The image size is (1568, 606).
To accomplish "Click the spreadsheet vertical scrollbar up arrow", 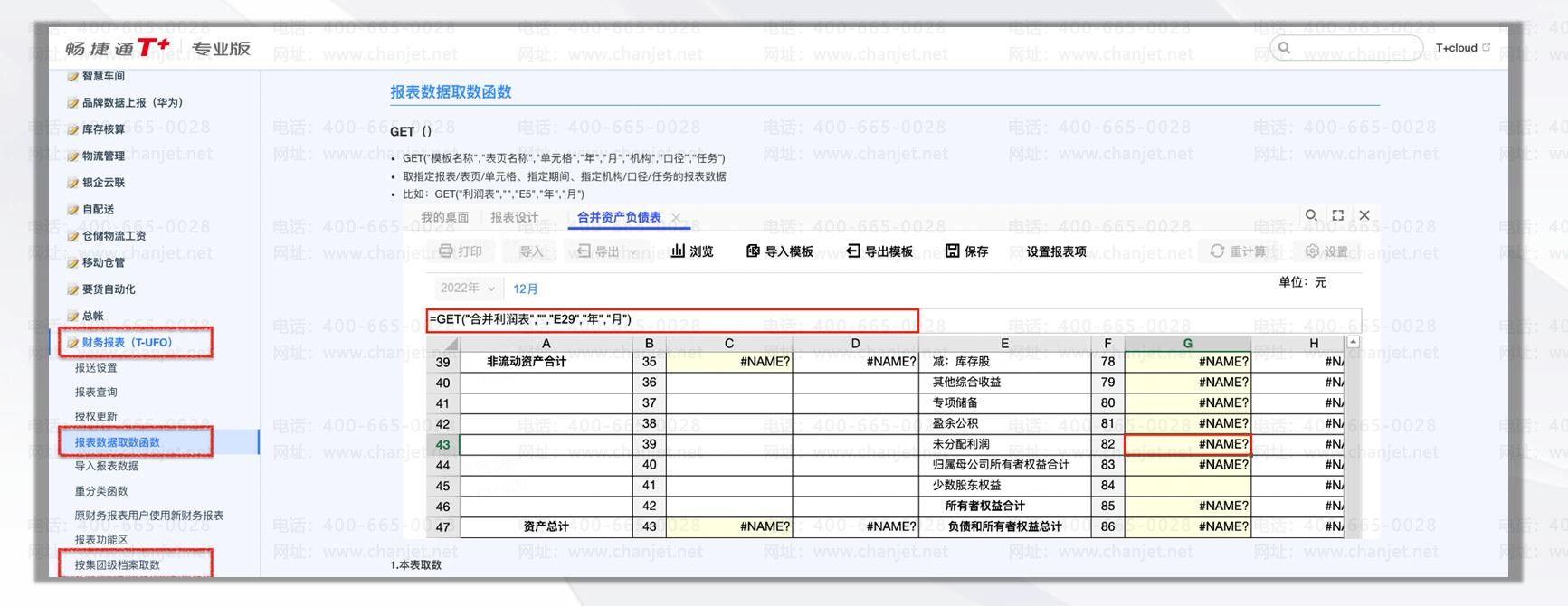I will (x=1353, y=342).
